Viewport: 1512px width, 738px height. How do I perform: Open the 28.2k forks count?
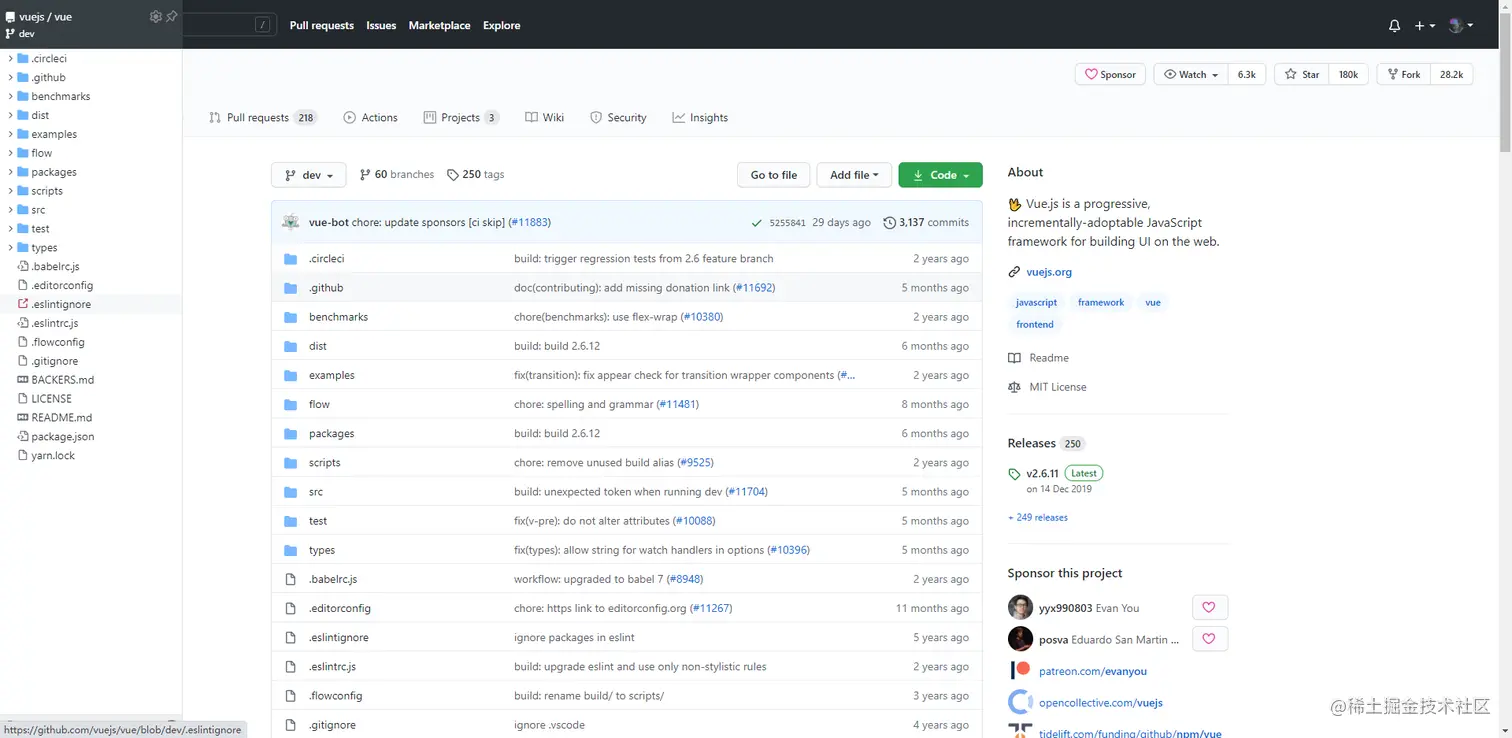coord(1451,74)
